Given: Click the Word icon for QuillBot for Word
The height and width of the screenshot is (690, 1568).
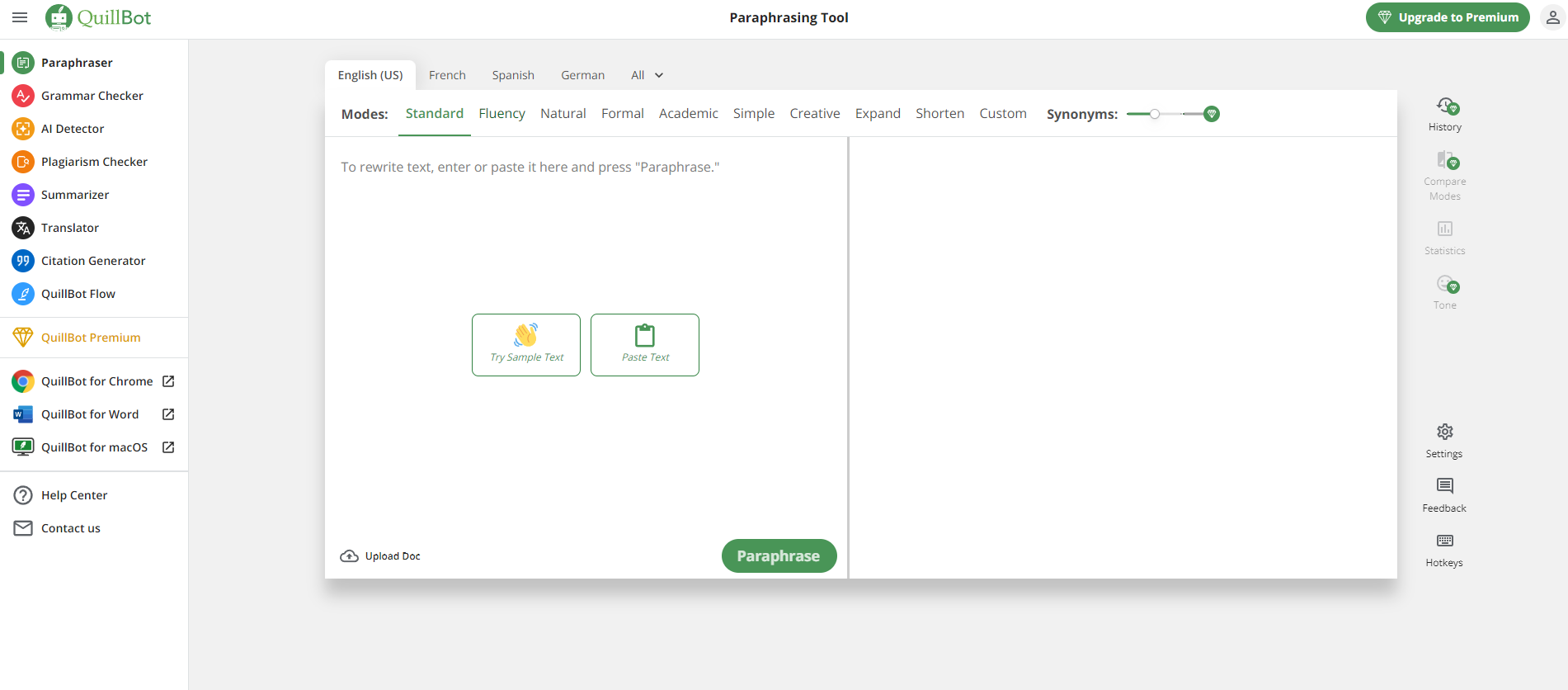Looking at the screenshot, I should (x=23, y=414).
